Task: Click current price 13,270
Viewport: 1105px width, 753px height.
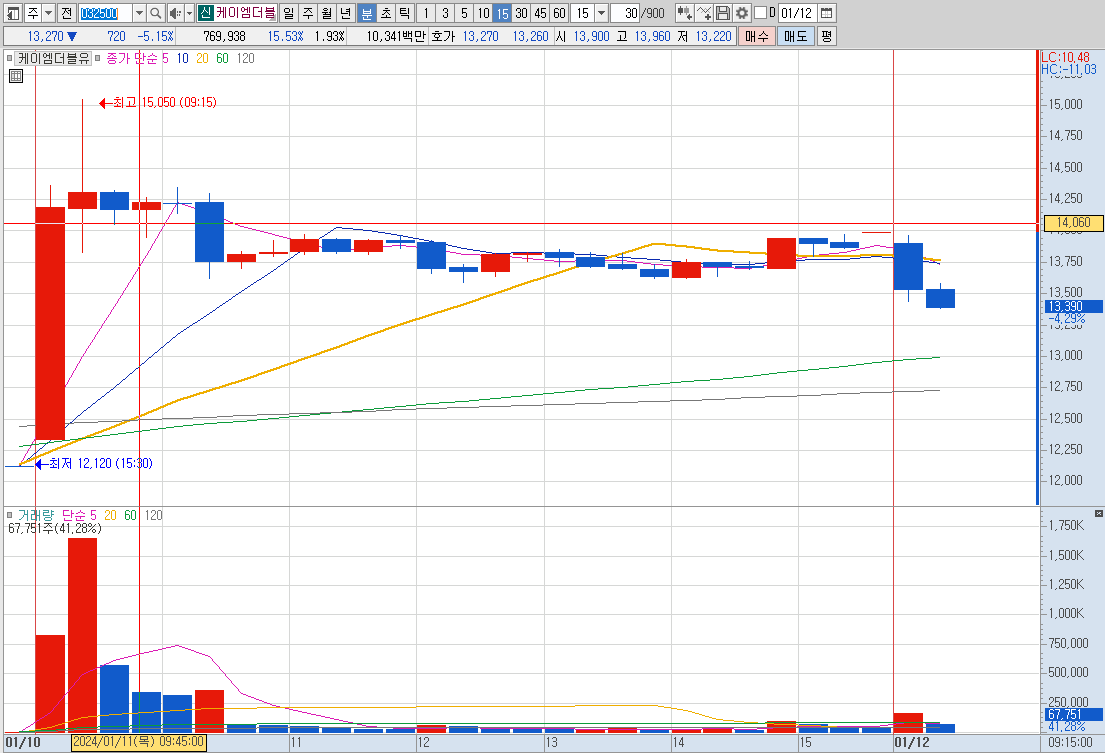Action: (x=45, y=36)
